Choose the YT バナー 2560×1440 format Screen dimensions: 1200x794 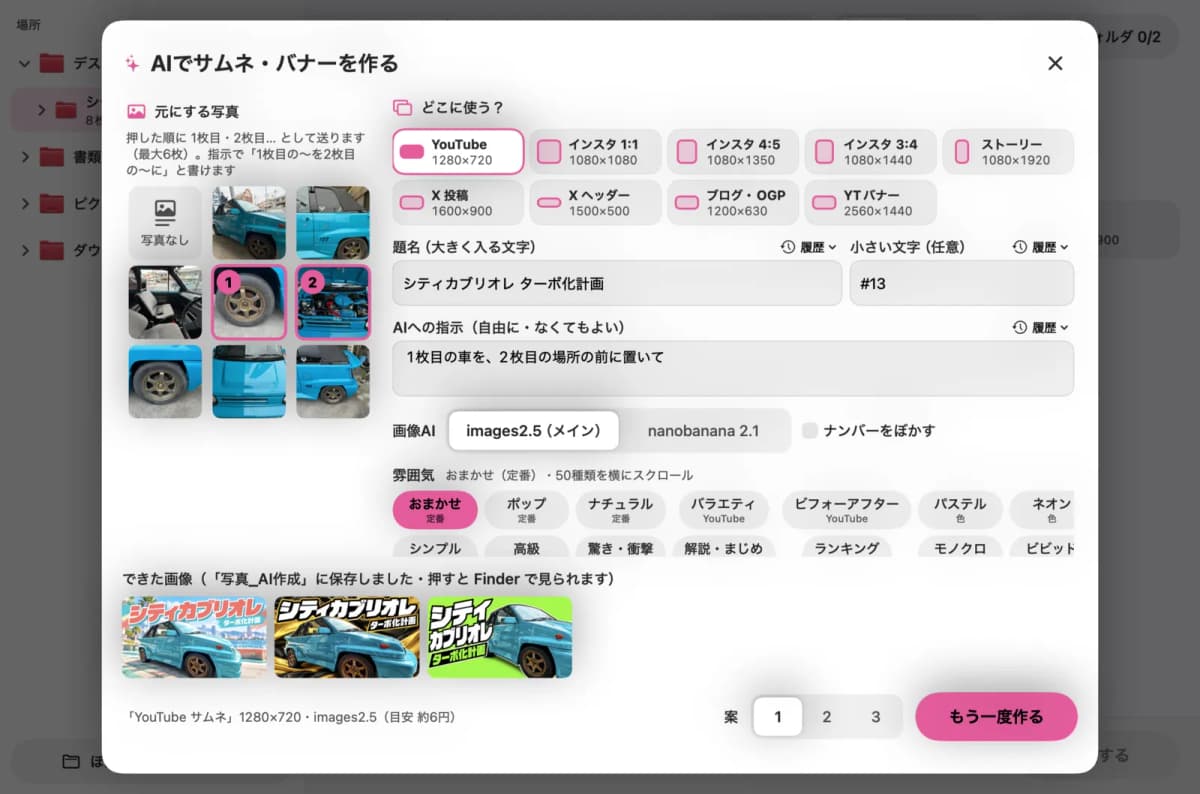871,203
